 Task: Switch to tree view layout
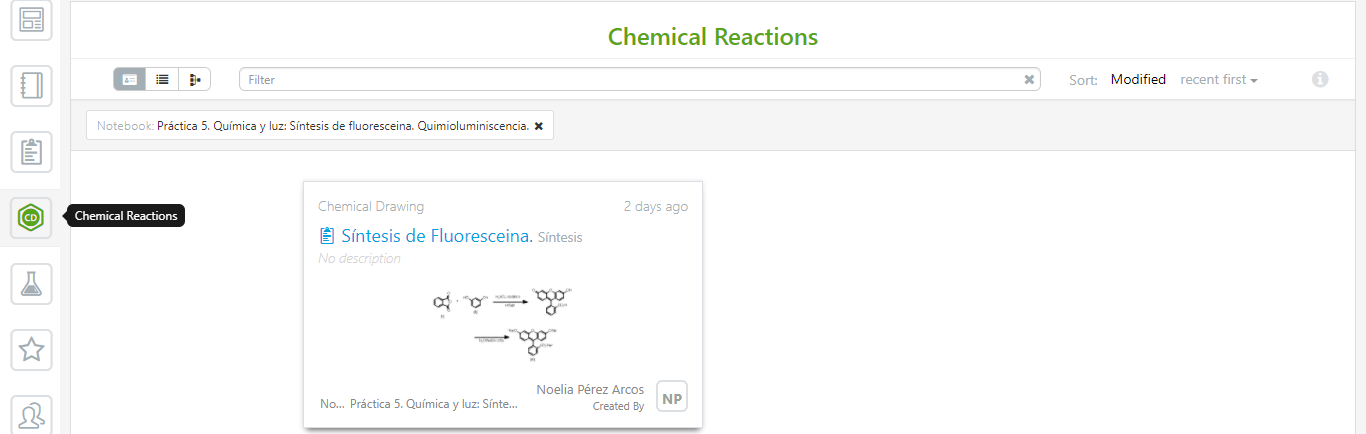195,79
